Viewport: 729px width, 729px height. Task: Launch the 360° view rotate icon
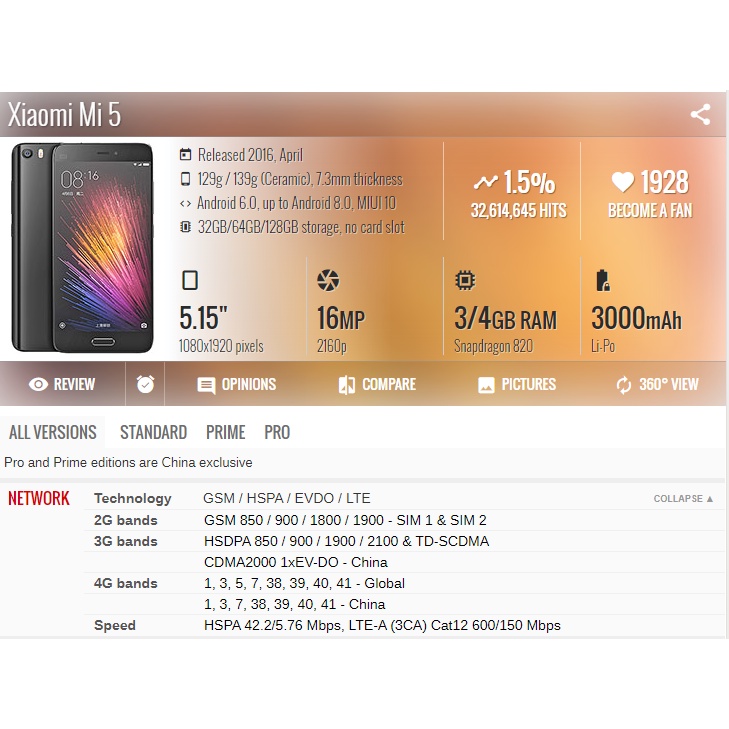click(x=623, y=385)
